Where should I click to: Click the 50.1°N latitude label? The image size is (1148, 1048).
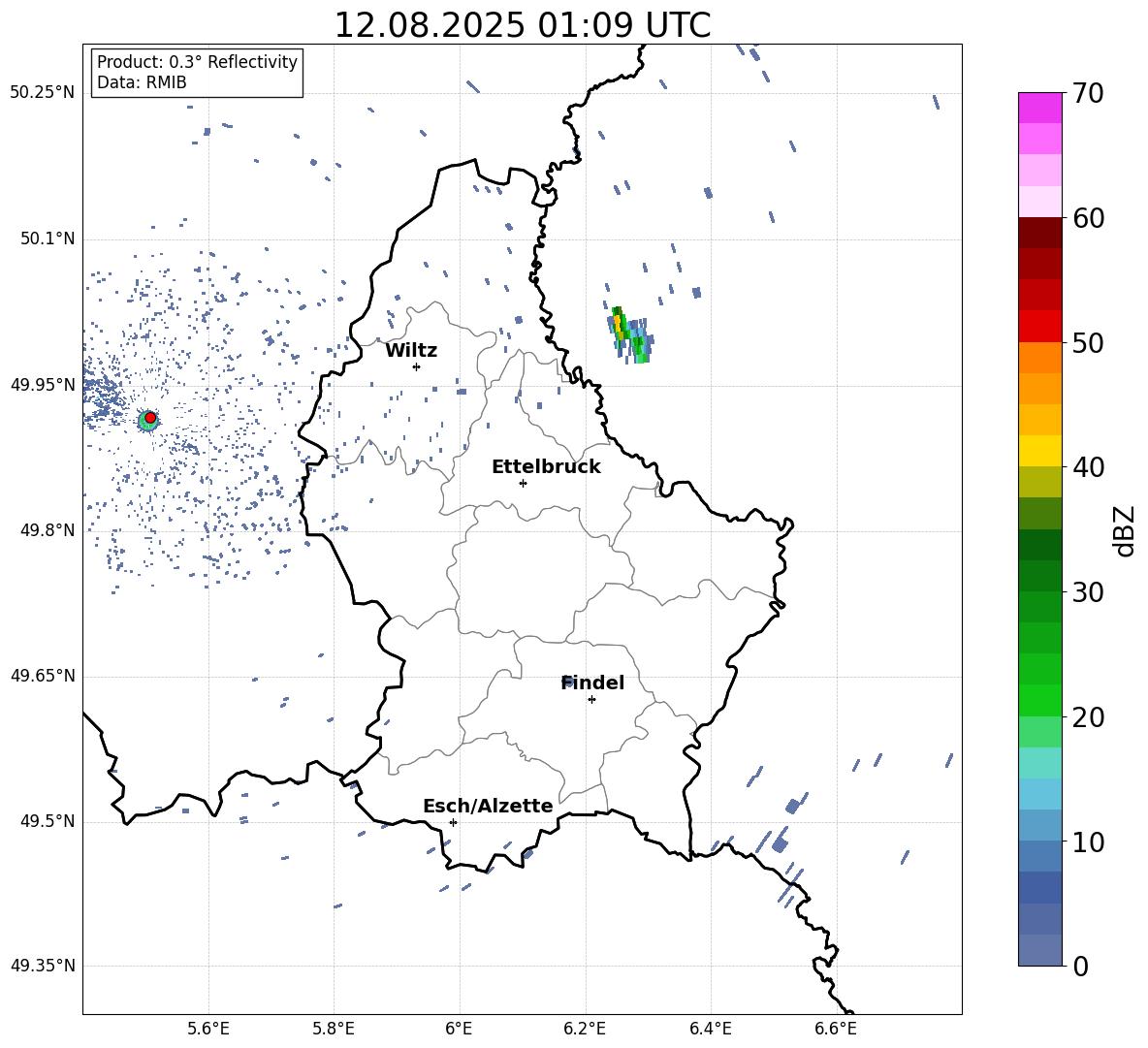click(x=47, y=238)
